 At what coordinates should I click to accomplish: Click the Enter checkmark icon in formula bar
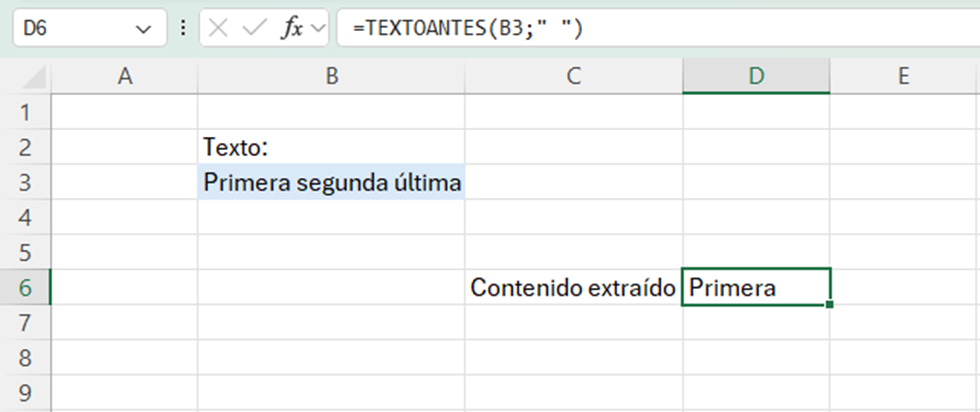254,29
